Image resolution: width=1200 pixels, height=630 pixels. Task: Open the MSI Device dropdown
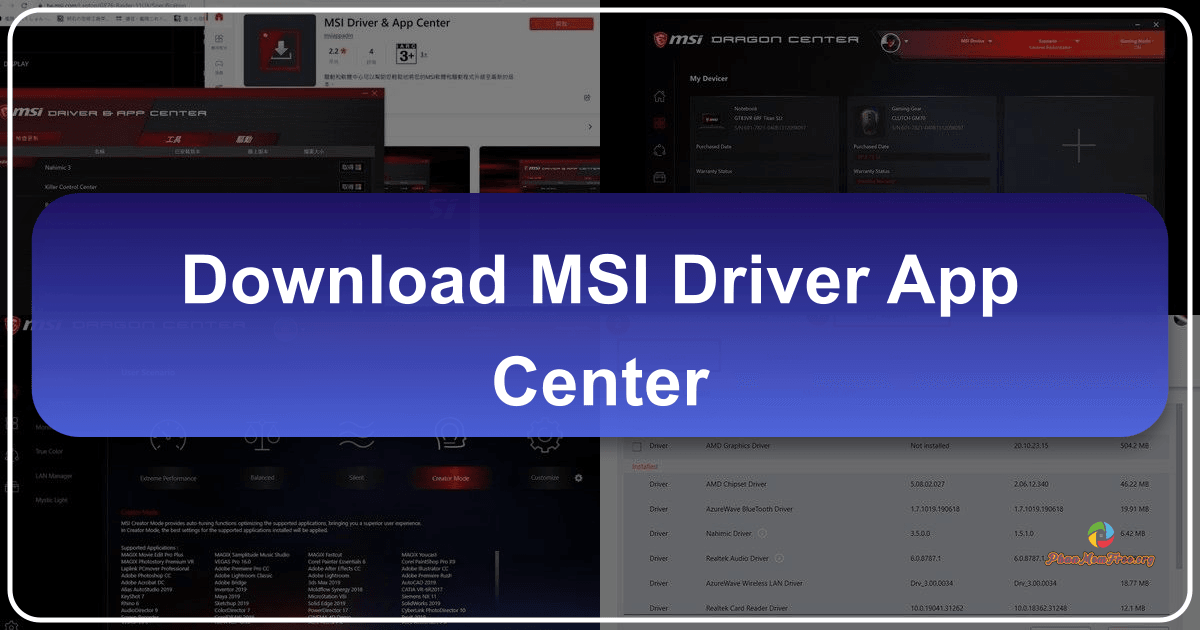(975, 40)
